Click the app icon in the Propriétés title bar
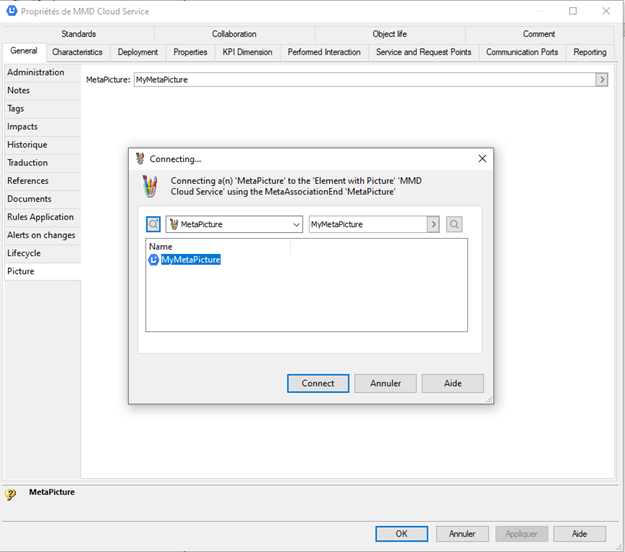625x552 pixels. click(11, 11)
